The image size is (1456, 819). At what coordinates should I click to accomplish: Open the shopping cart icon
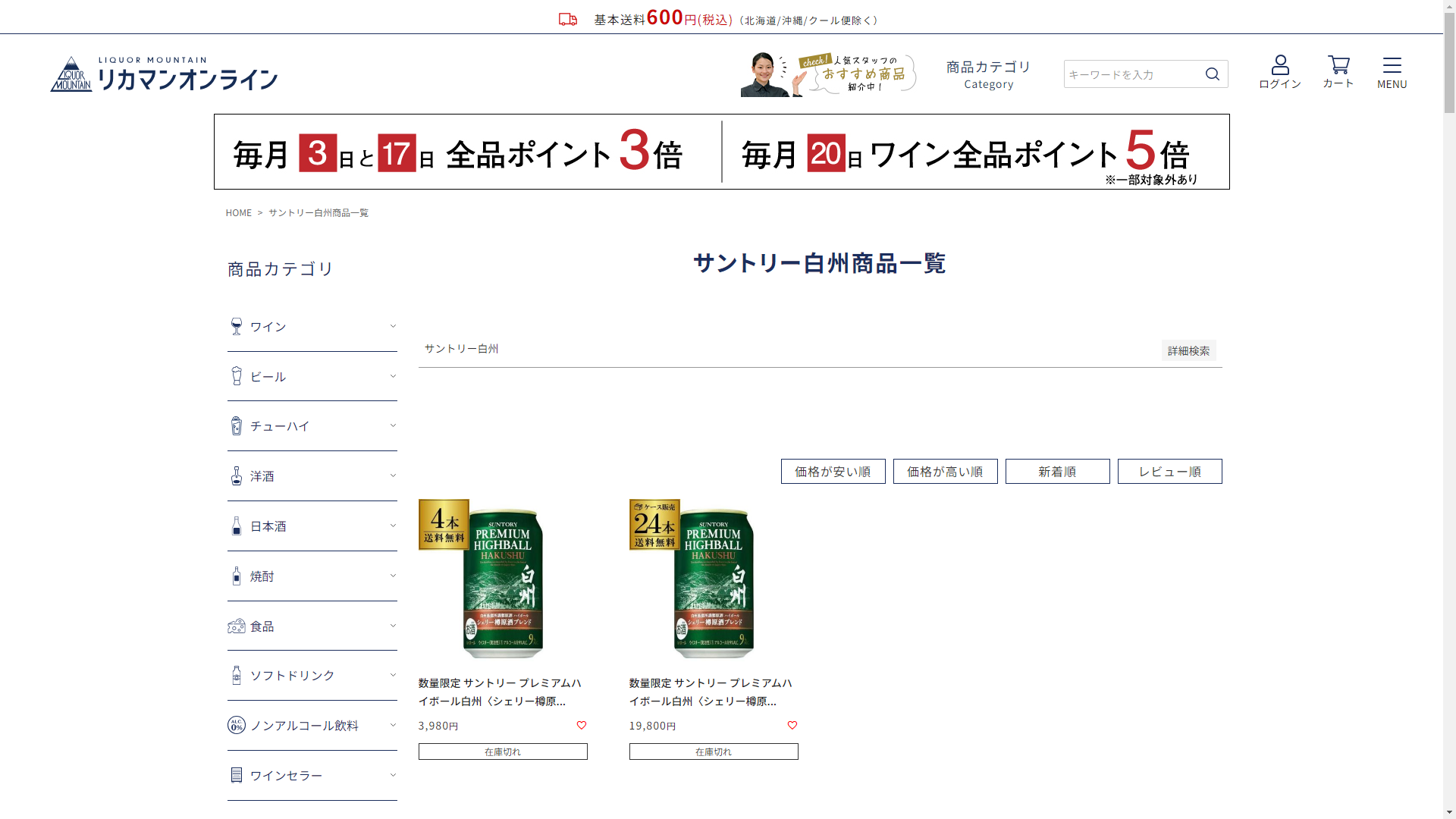point(1338,65)
